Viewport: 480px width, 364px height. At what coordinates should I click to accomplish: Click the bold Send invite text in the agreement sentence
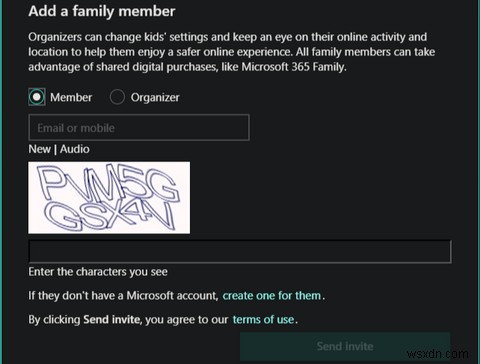pos(112,319)
